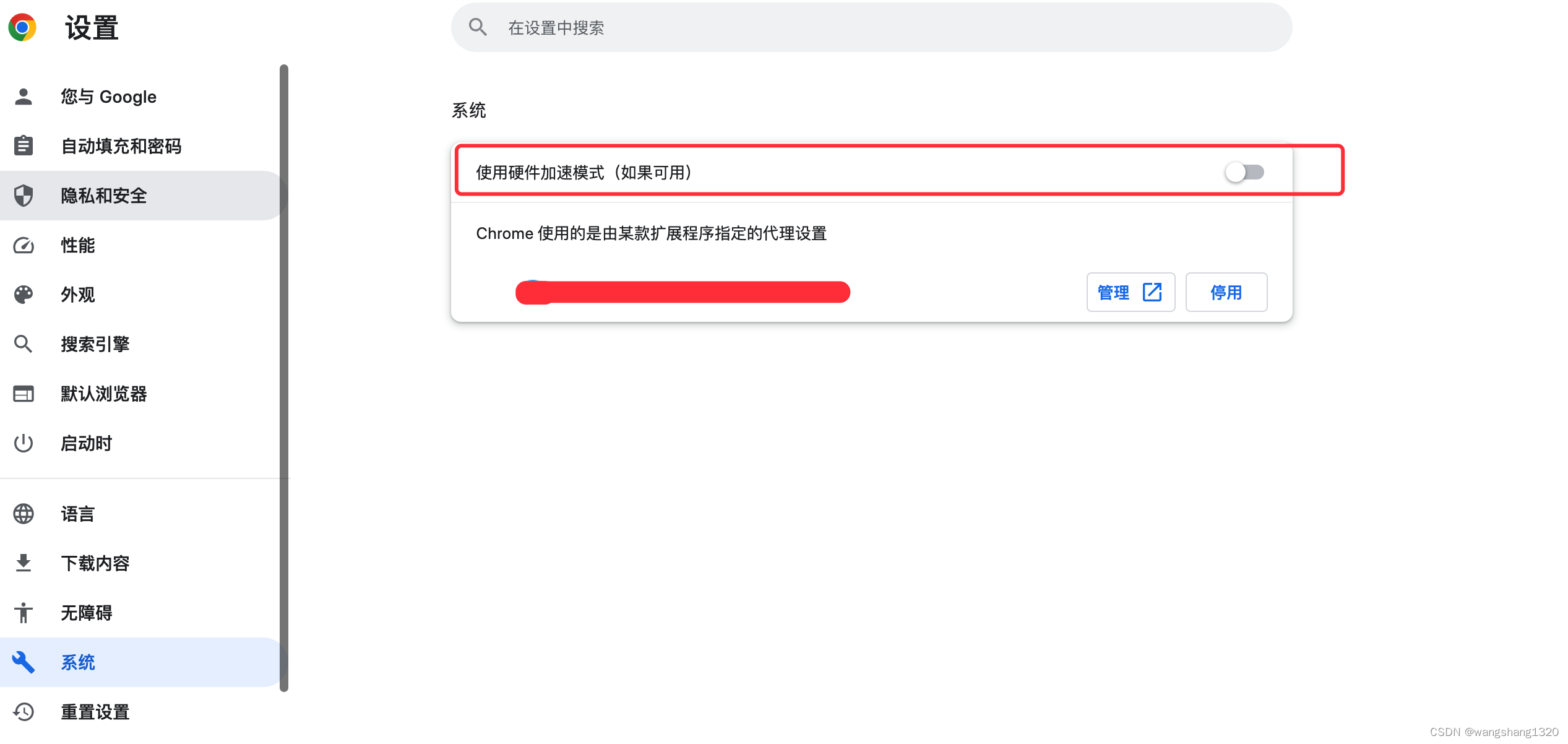Screen dimensions: 1568x744
Task: Click the 系统 section heading
Action: pyautogui.click(x=468, y=110)
